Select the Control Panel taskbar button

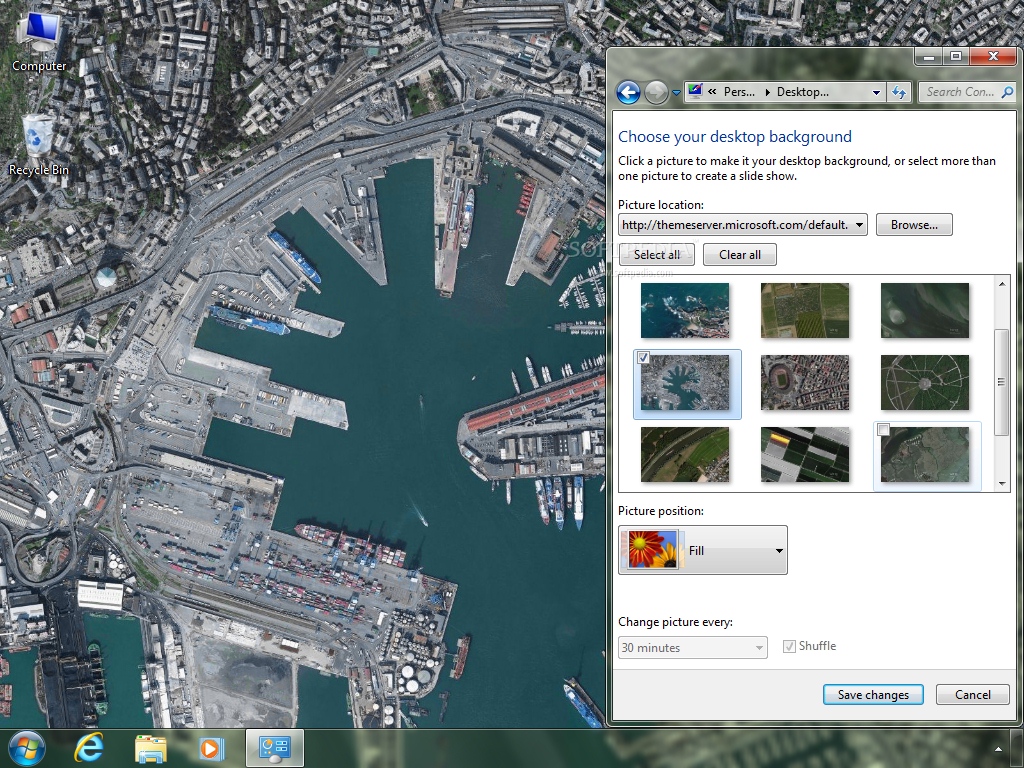pyautogui.click(x=274, y=748)
